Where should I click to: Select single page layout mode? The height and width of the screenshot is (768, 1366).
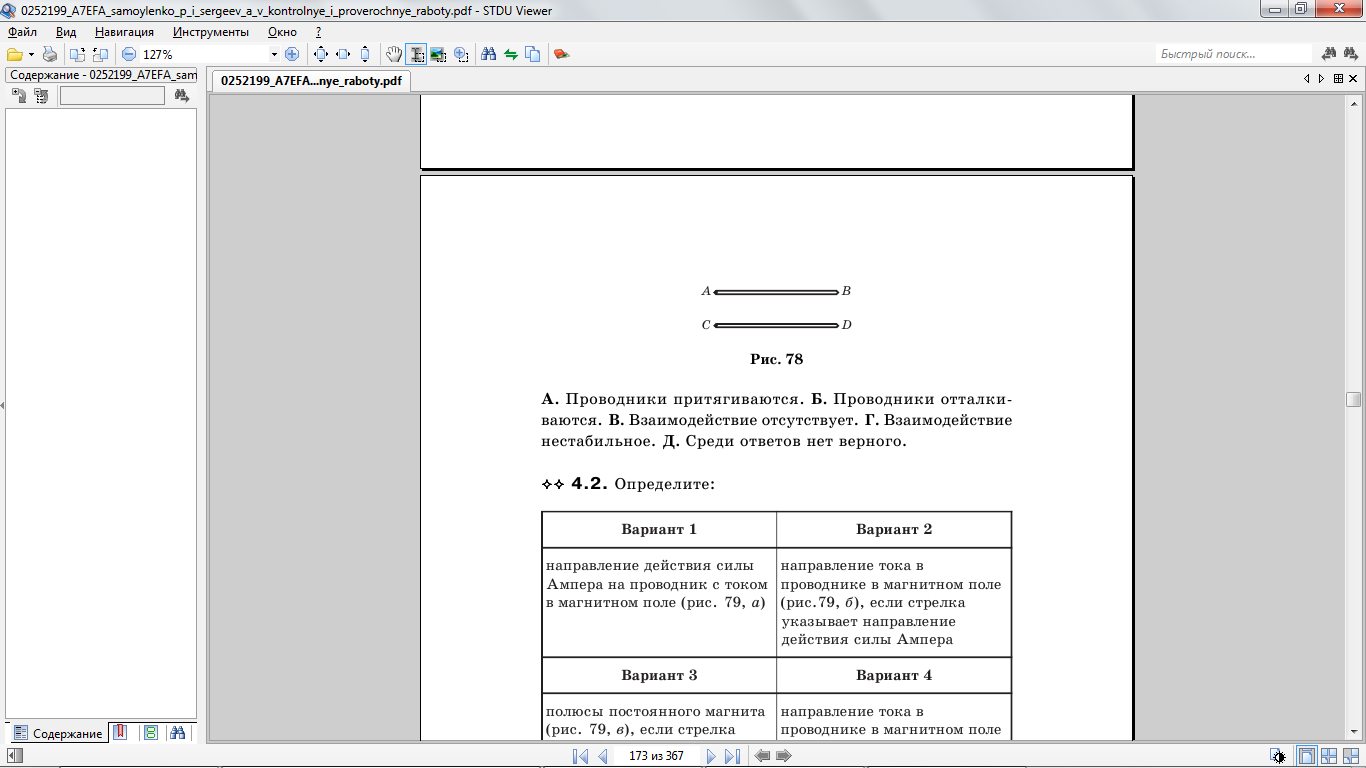pyautogui.click(x=1307, y=756)
